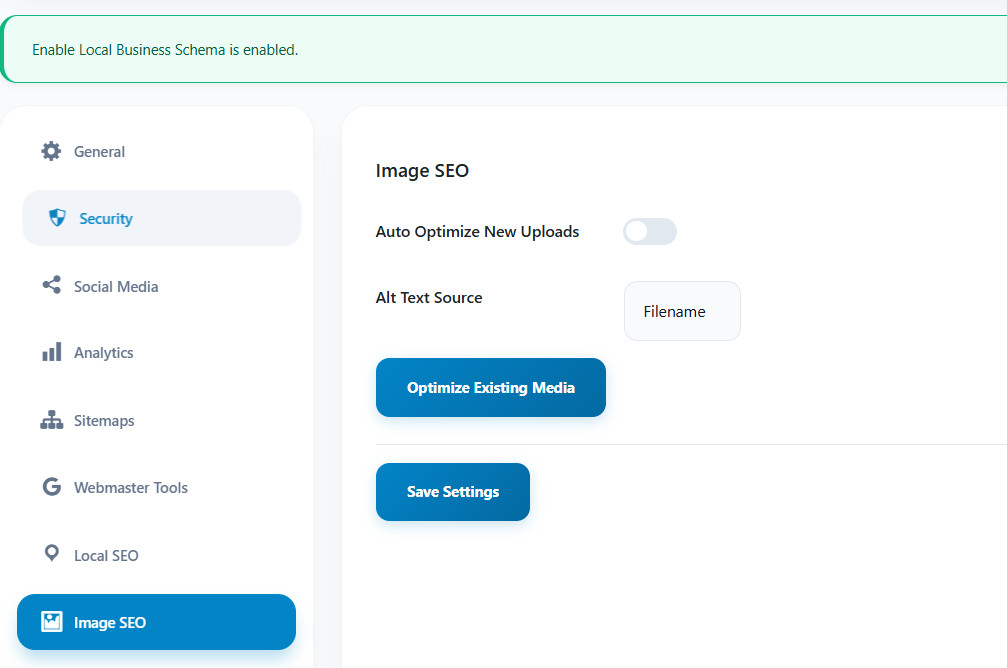
Task: Click the gear icon beside General
Action: [x=51, y=151]
